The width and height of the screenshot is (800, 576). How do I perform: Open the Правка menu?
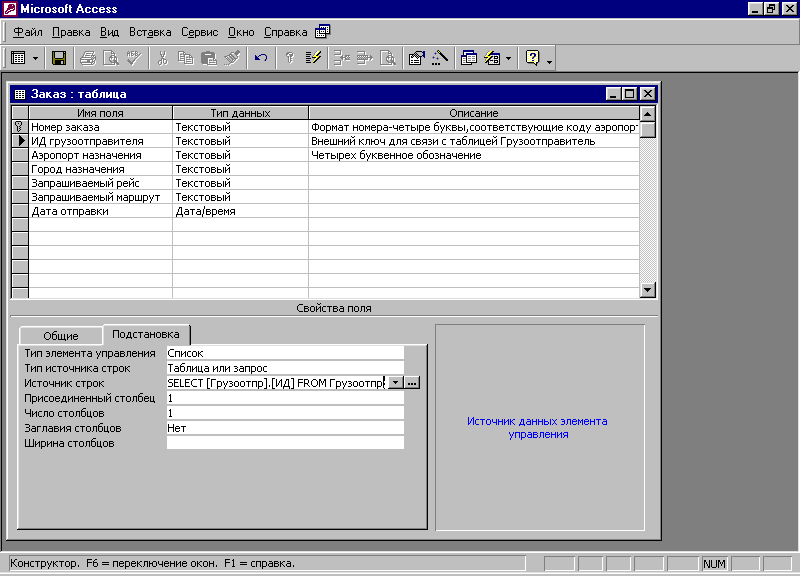tap(71, 32)
